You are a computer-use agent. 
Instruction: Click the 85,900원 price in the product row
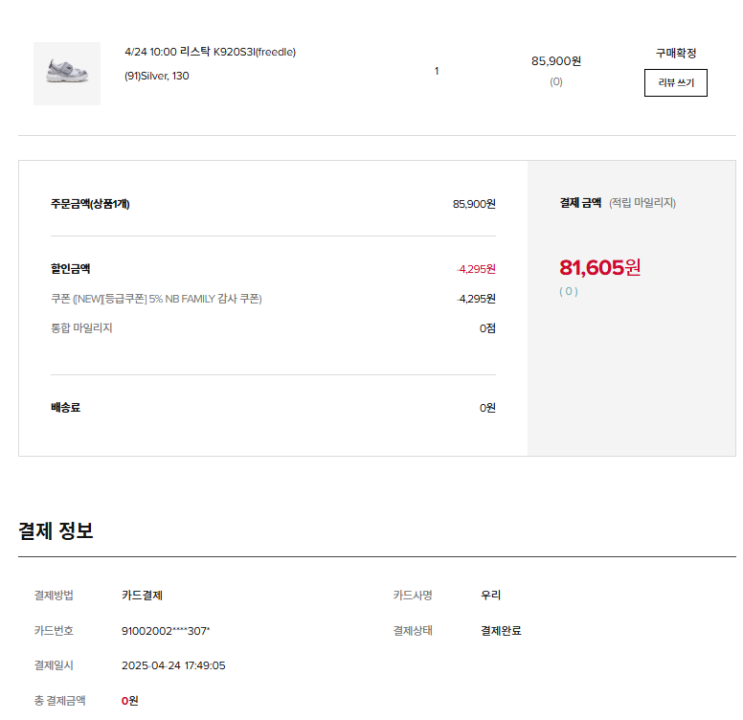click(x=556, y=61)
